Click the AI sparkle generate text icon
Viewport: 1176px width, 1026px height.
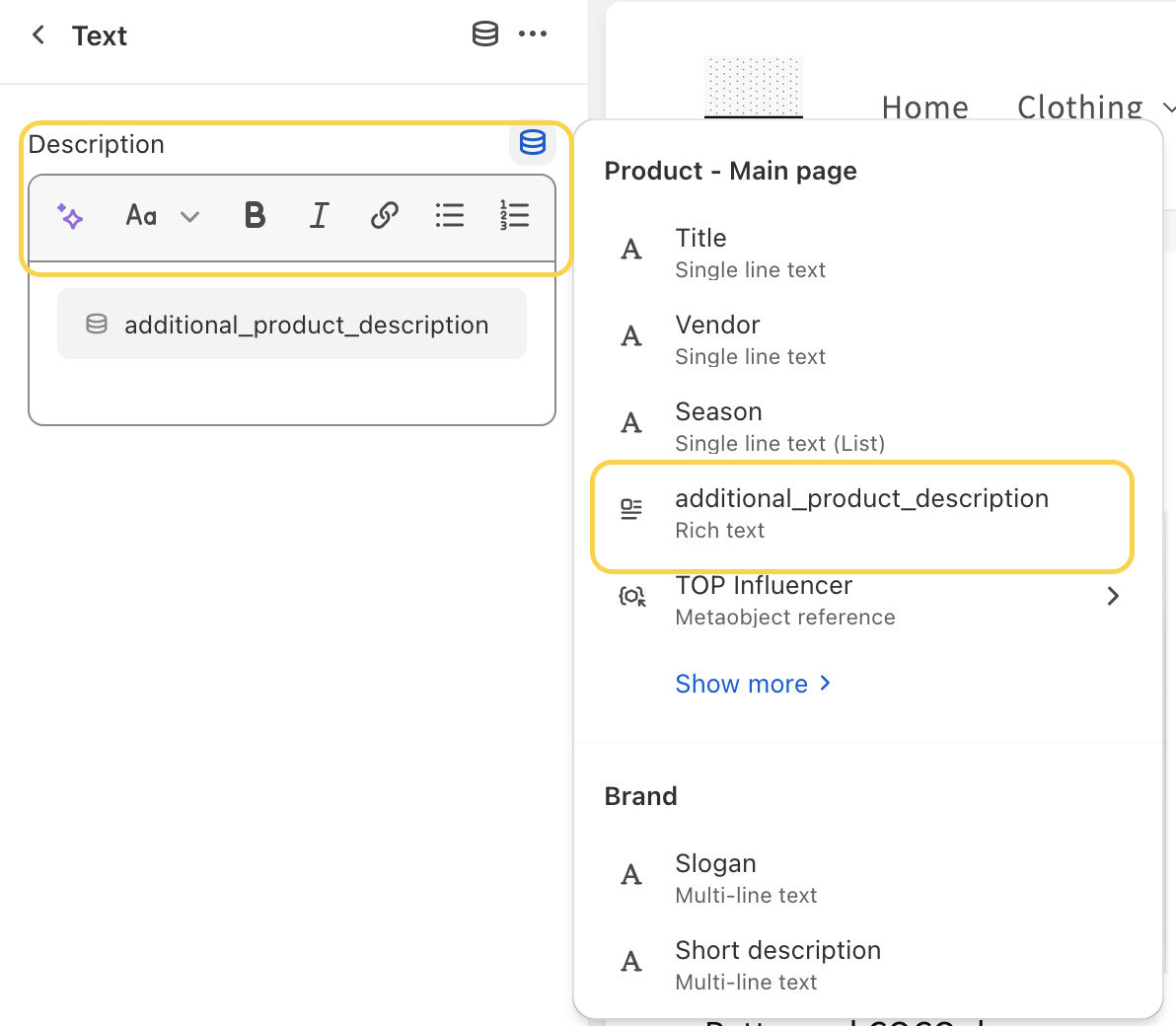70,215
